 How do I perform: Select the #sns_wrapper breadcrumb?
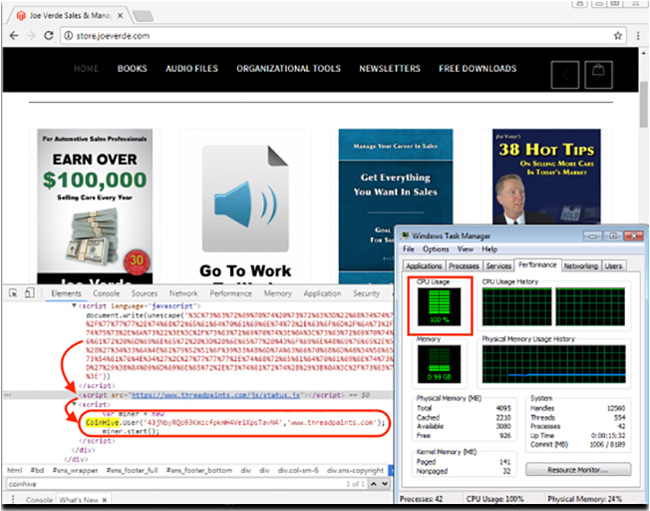pyautogui.click(x=75, y=470)
